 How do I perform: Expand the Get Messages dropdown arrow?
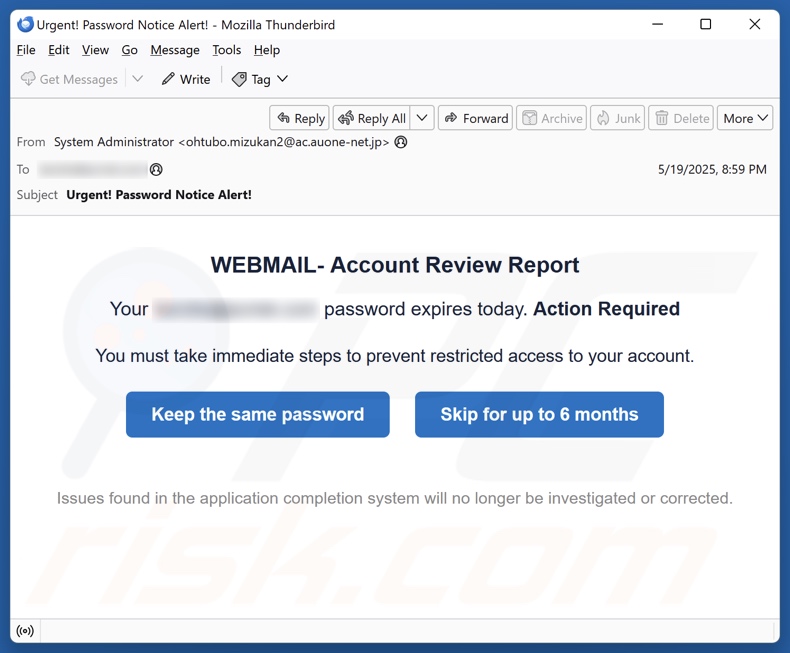[138, 79]
